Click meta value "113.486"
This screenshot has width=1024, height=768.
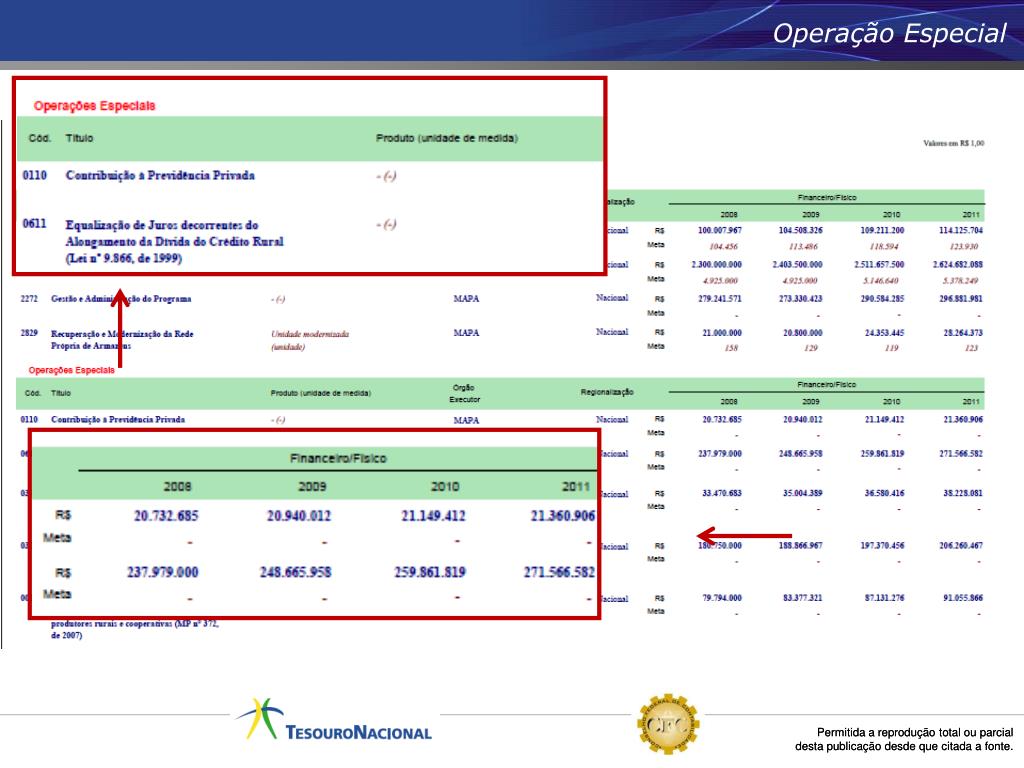(803, 247)
